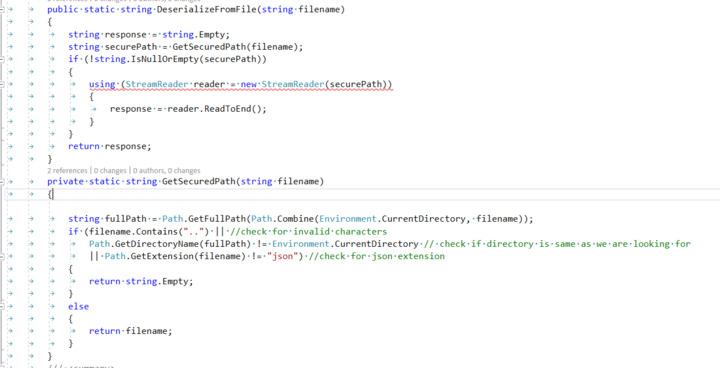Open '0 authors, 0 changes' CodeLens link

tap(167, 170)
